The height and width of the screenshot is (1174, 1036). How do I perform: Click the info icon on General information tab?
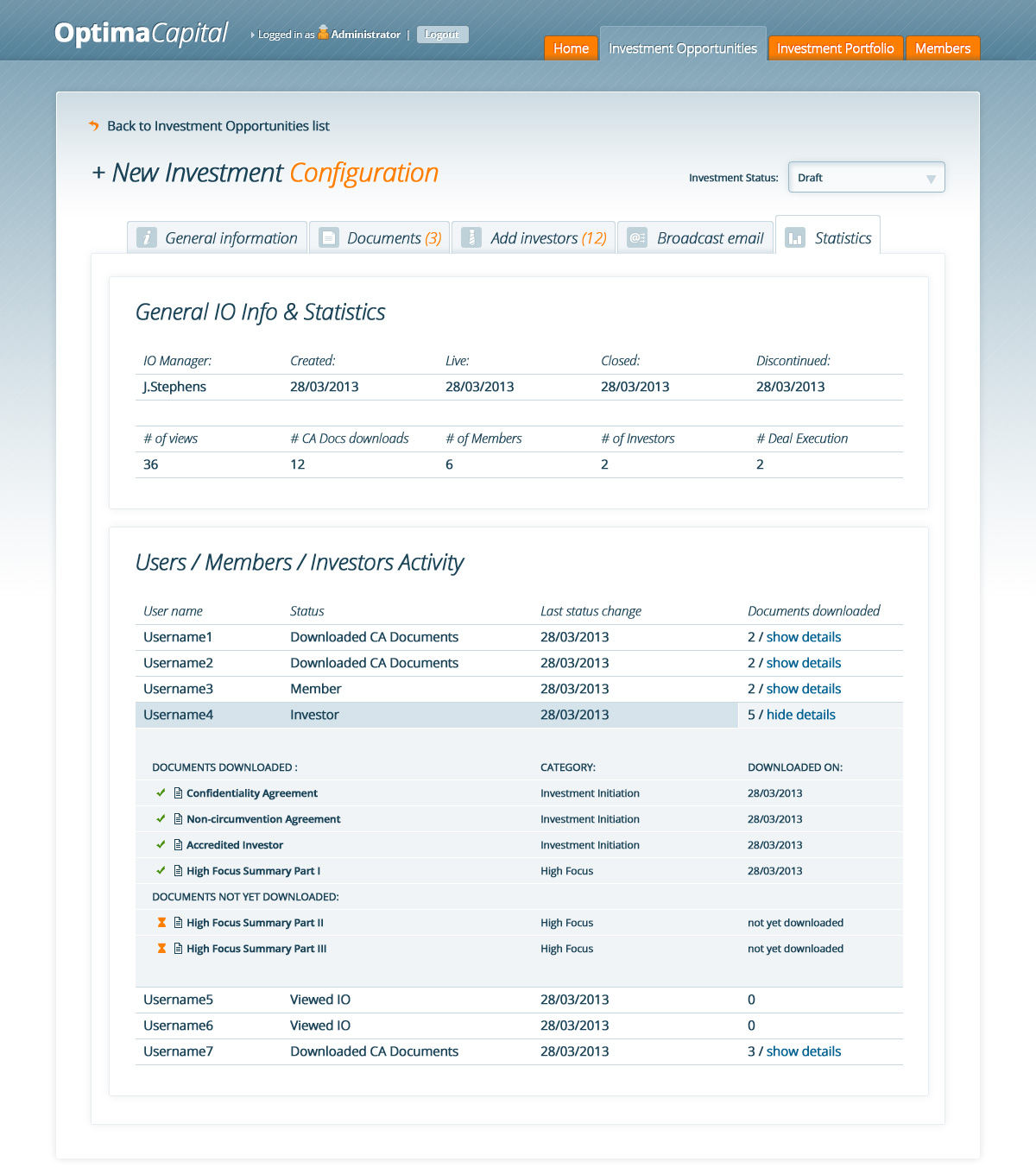(x=147, y=237)
